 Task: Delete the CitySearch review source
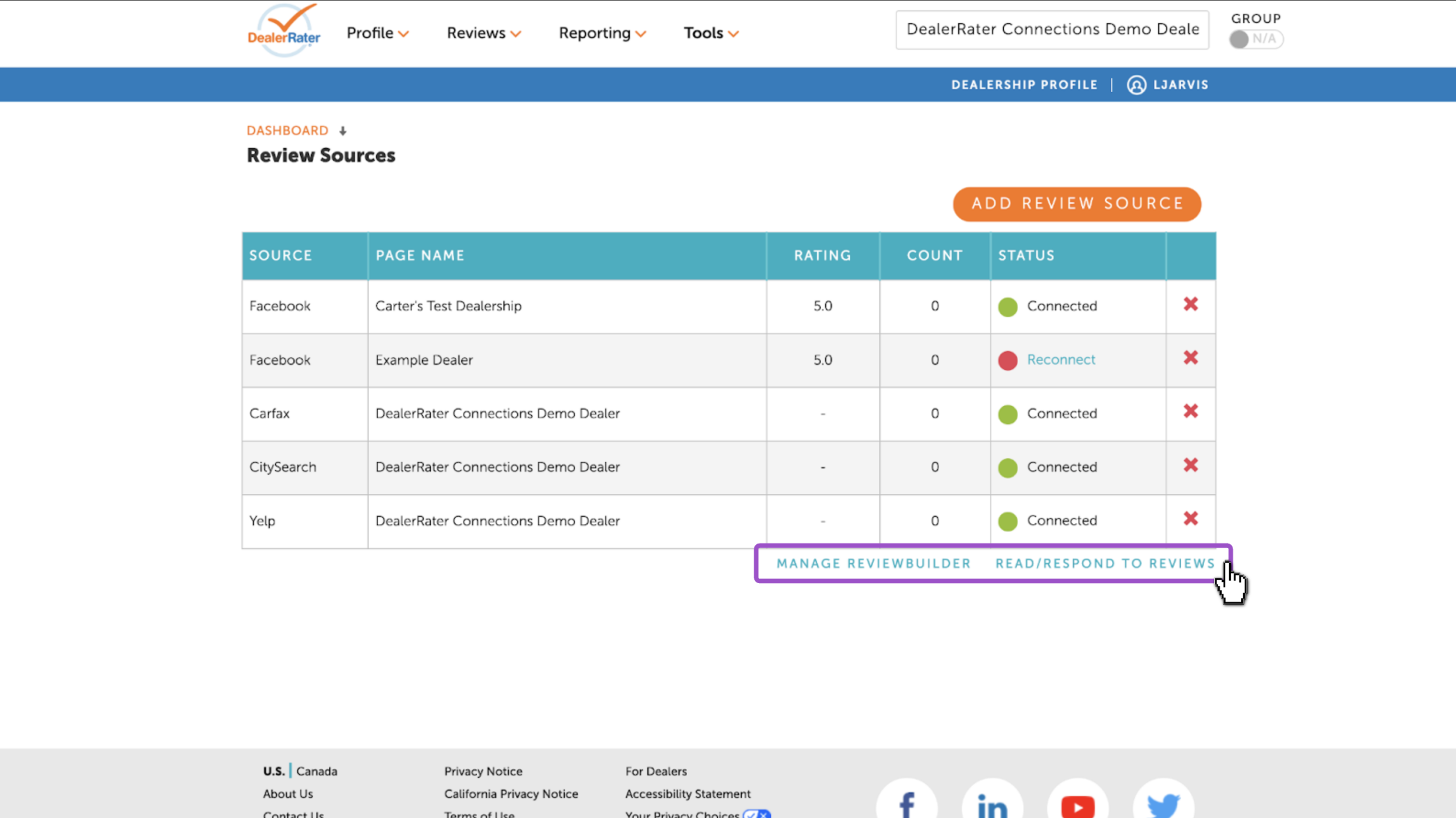click(x=1191, y=465)
